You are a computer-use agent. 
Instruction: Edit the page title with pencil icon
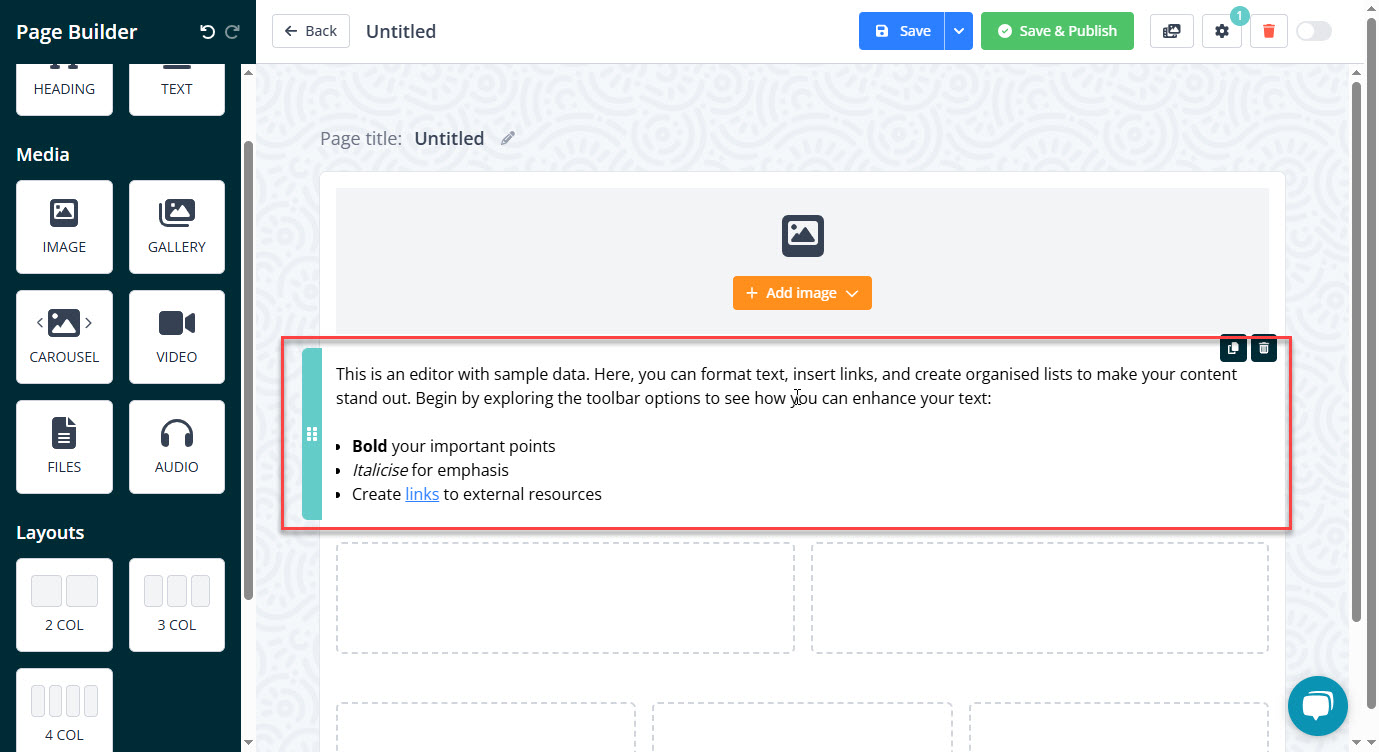pos(508,139)
